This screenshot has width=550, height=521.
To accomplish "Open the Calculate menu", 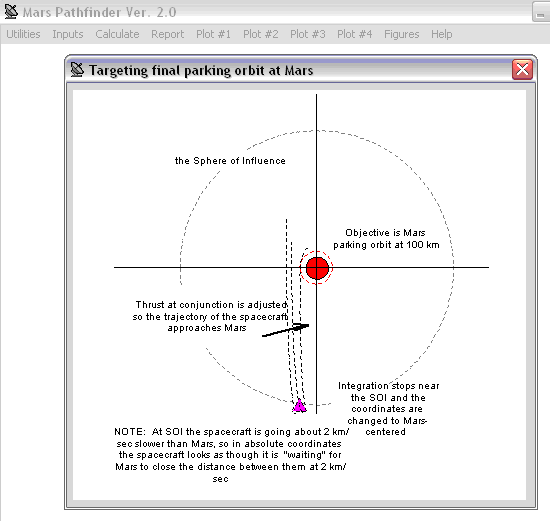I will tap(117, 34).
